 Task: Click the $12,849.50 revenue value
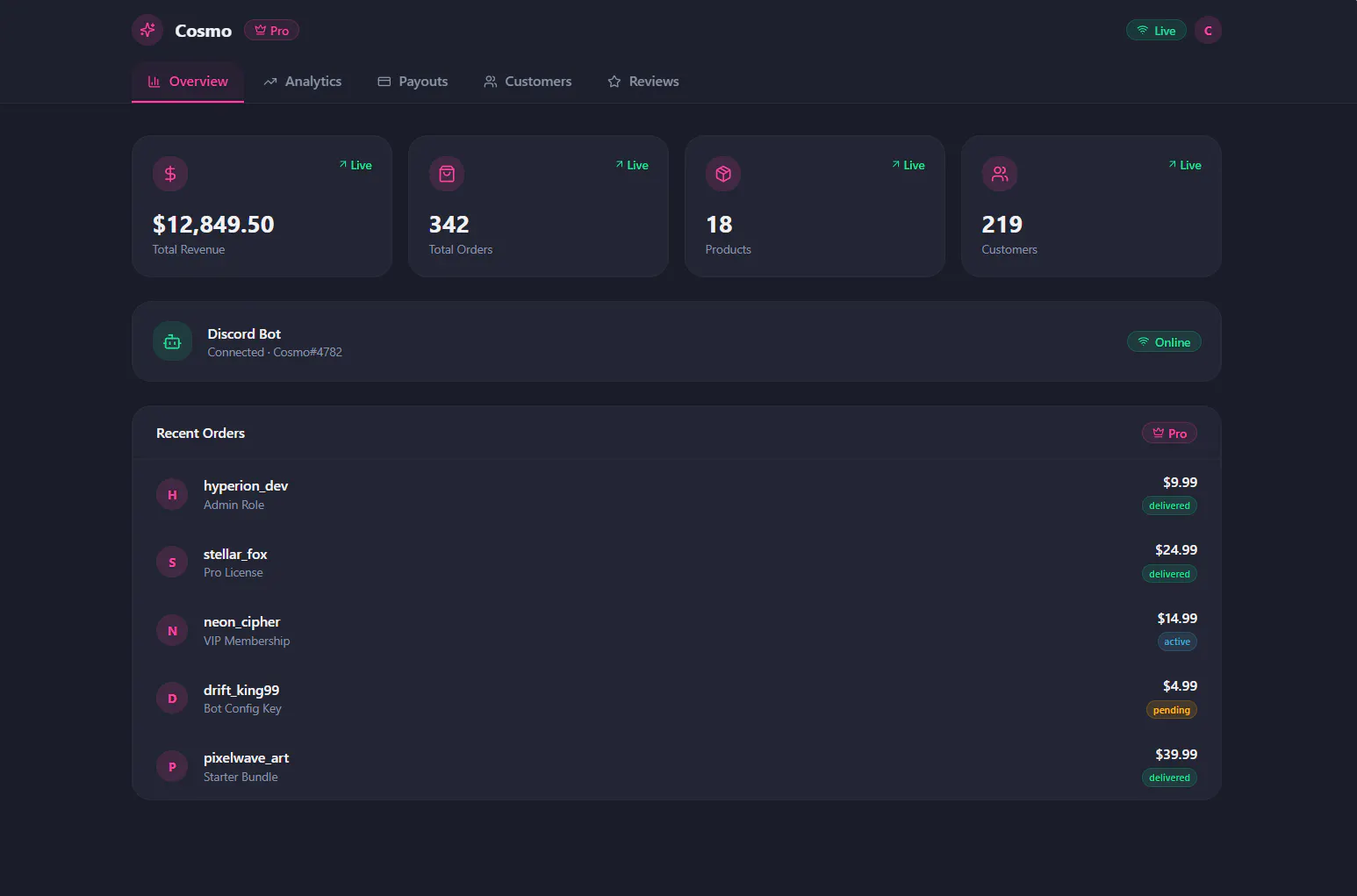point(213,225)
